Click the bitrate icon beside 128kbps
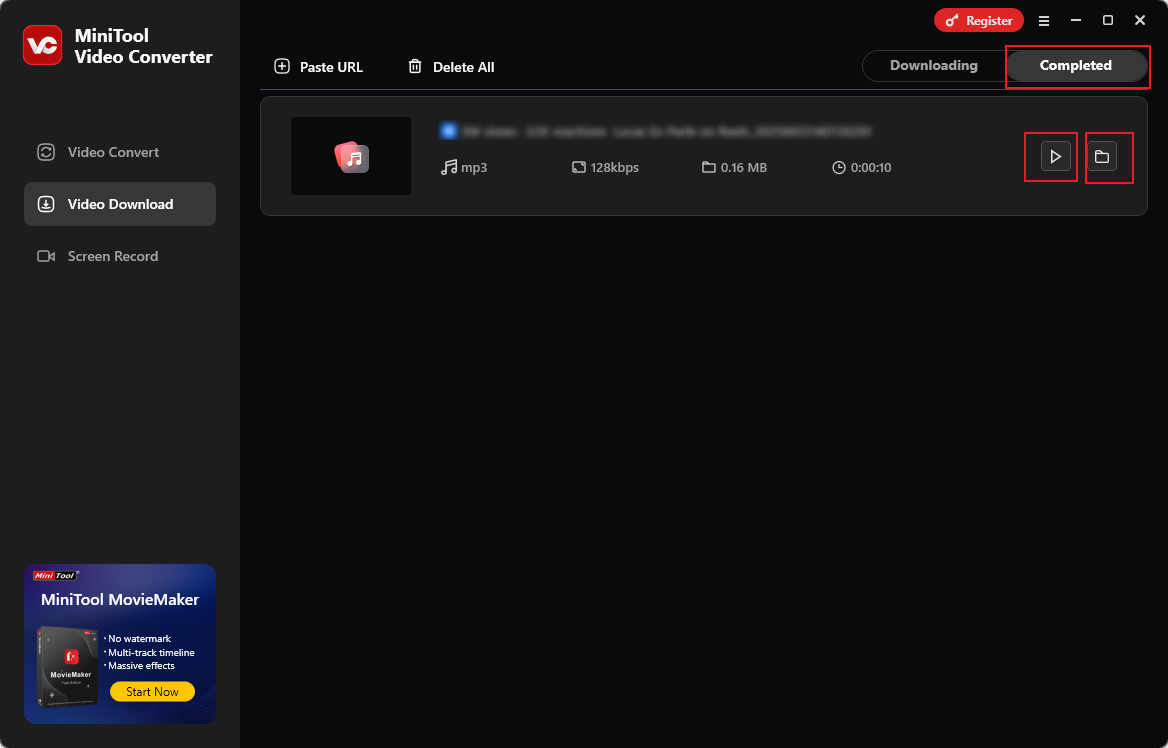 (x=579, y=167)
